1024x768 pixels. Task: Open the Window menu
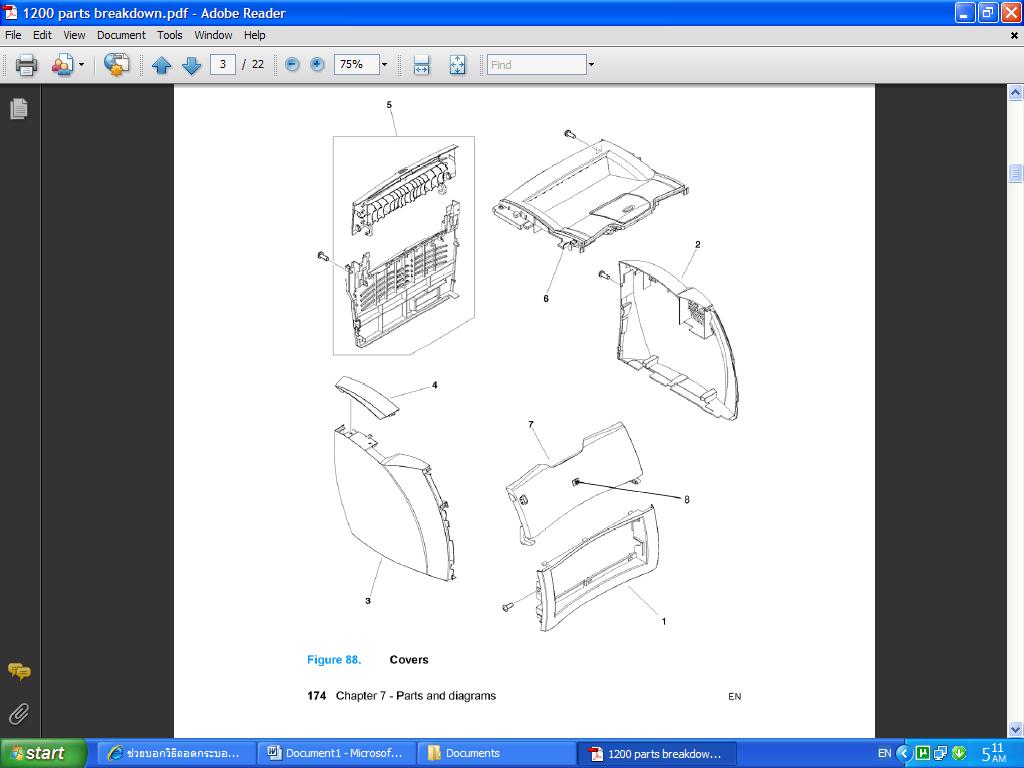(213, 35)
